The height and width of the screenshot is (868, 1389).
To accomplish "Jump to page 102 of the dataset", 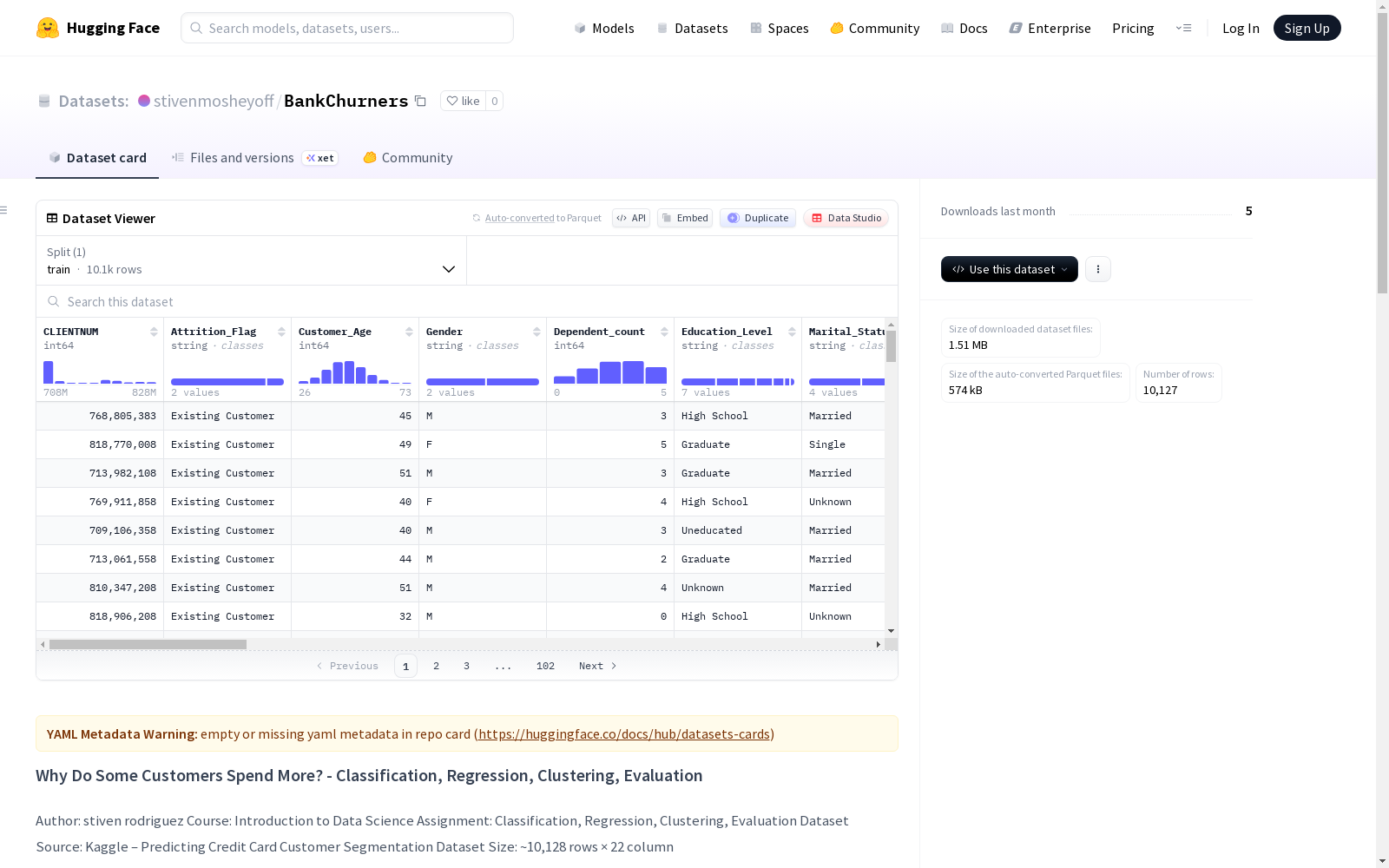I will coord(545,666).
